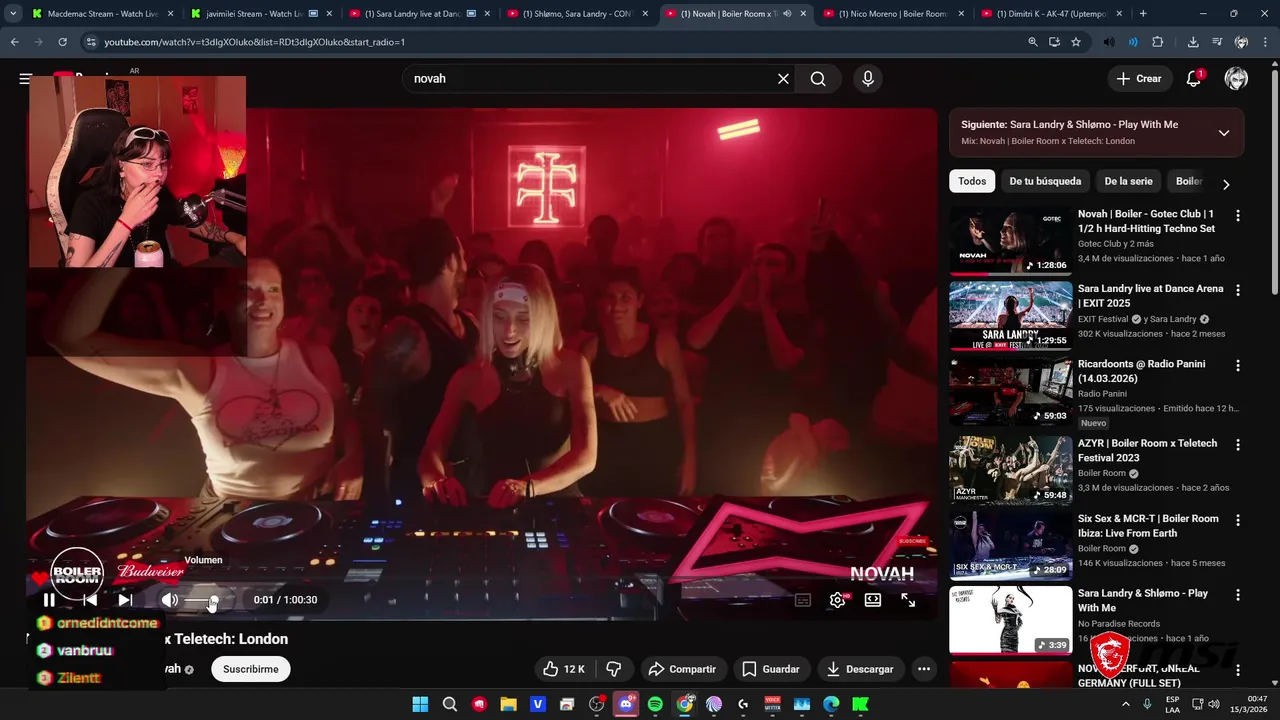Open Microsoft Edge from taskbar

click(x=831, y=704)
